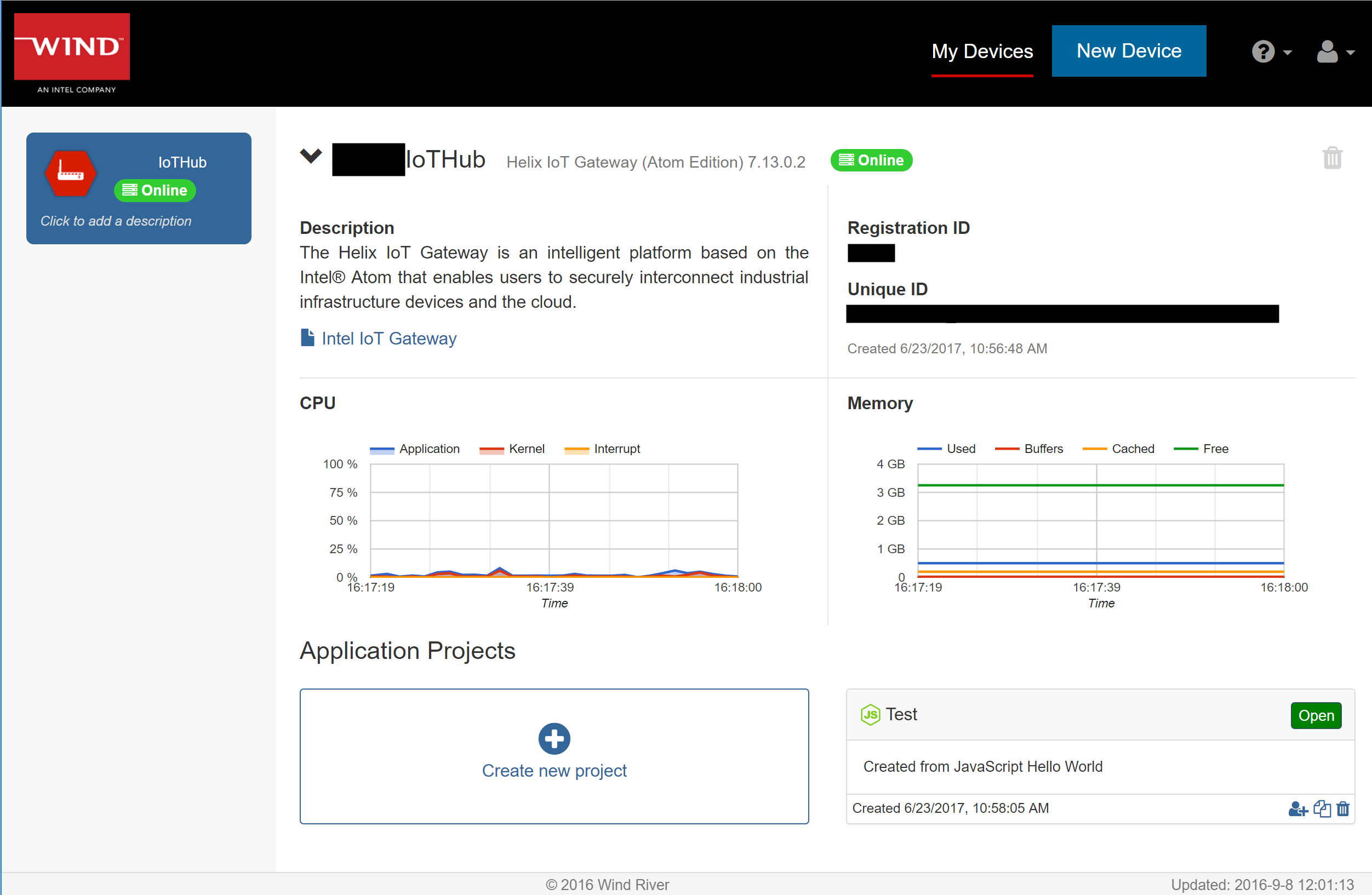Click the Wind River logo
Image resolution: width=1372 pixels, height=895 pixels.
72,53
